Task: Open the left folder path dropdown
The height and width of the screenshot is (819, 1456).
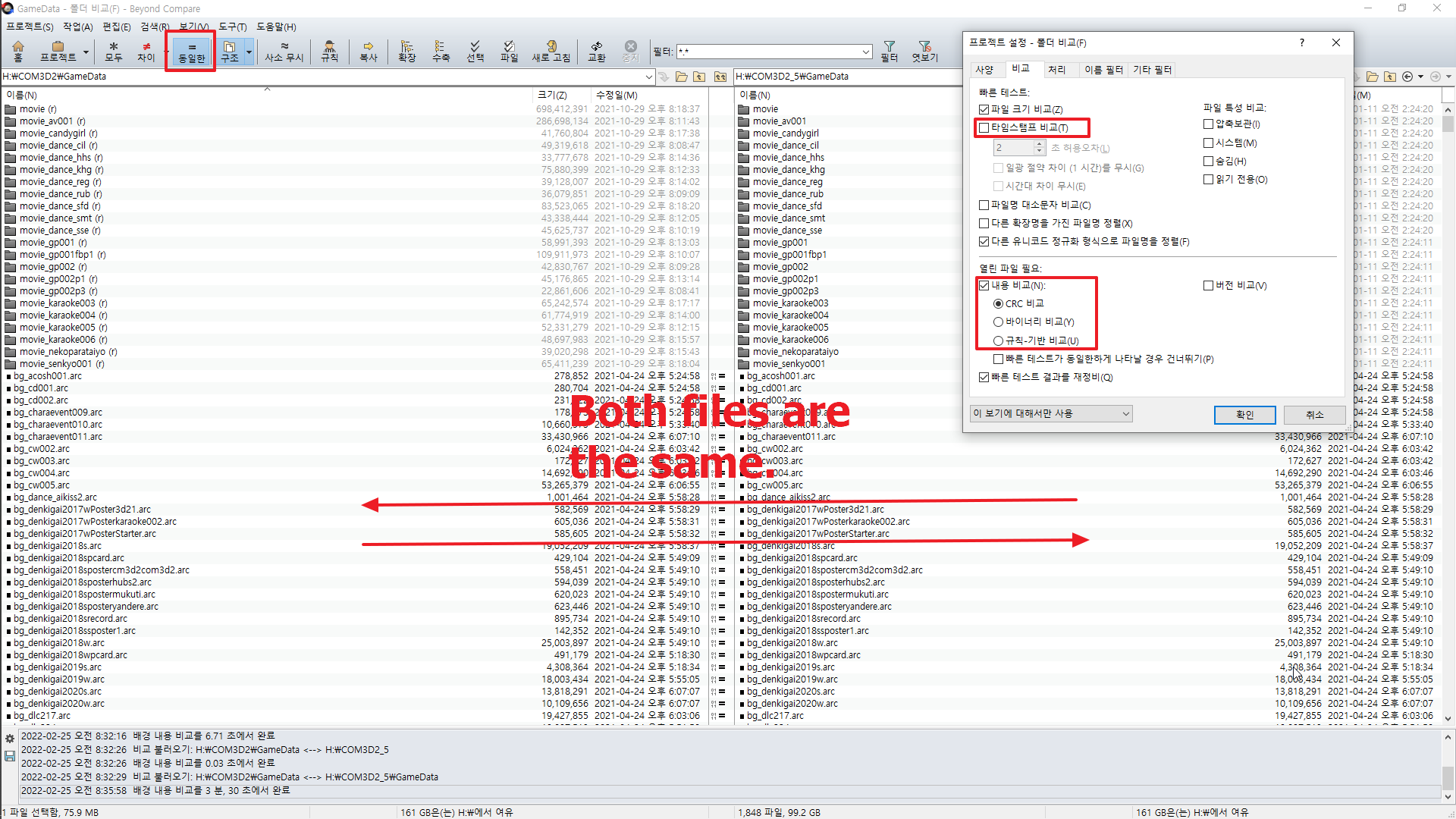Action: [649, 76]
